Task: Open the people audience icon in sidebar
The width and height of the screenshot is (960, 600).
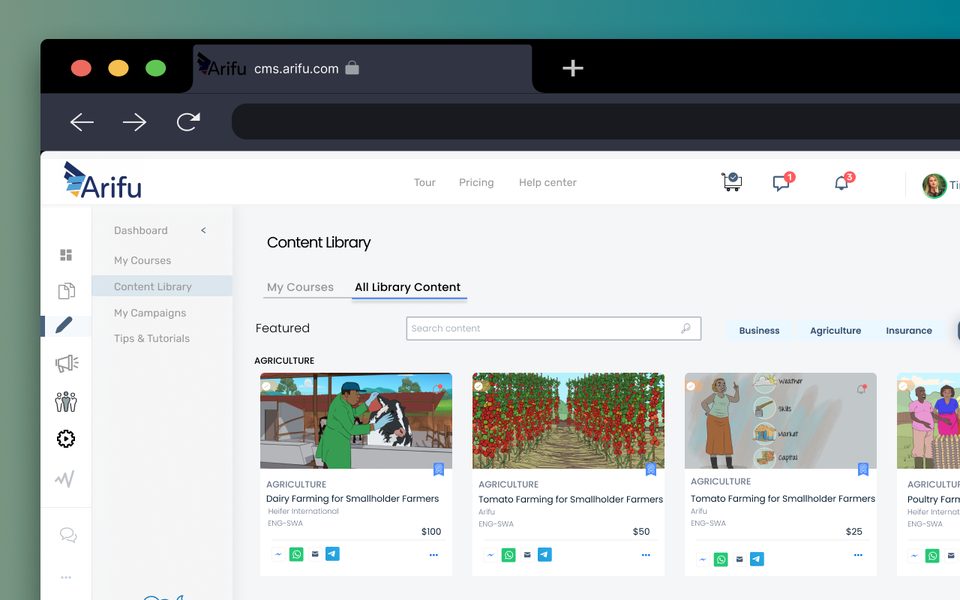Action: [66, 402]
